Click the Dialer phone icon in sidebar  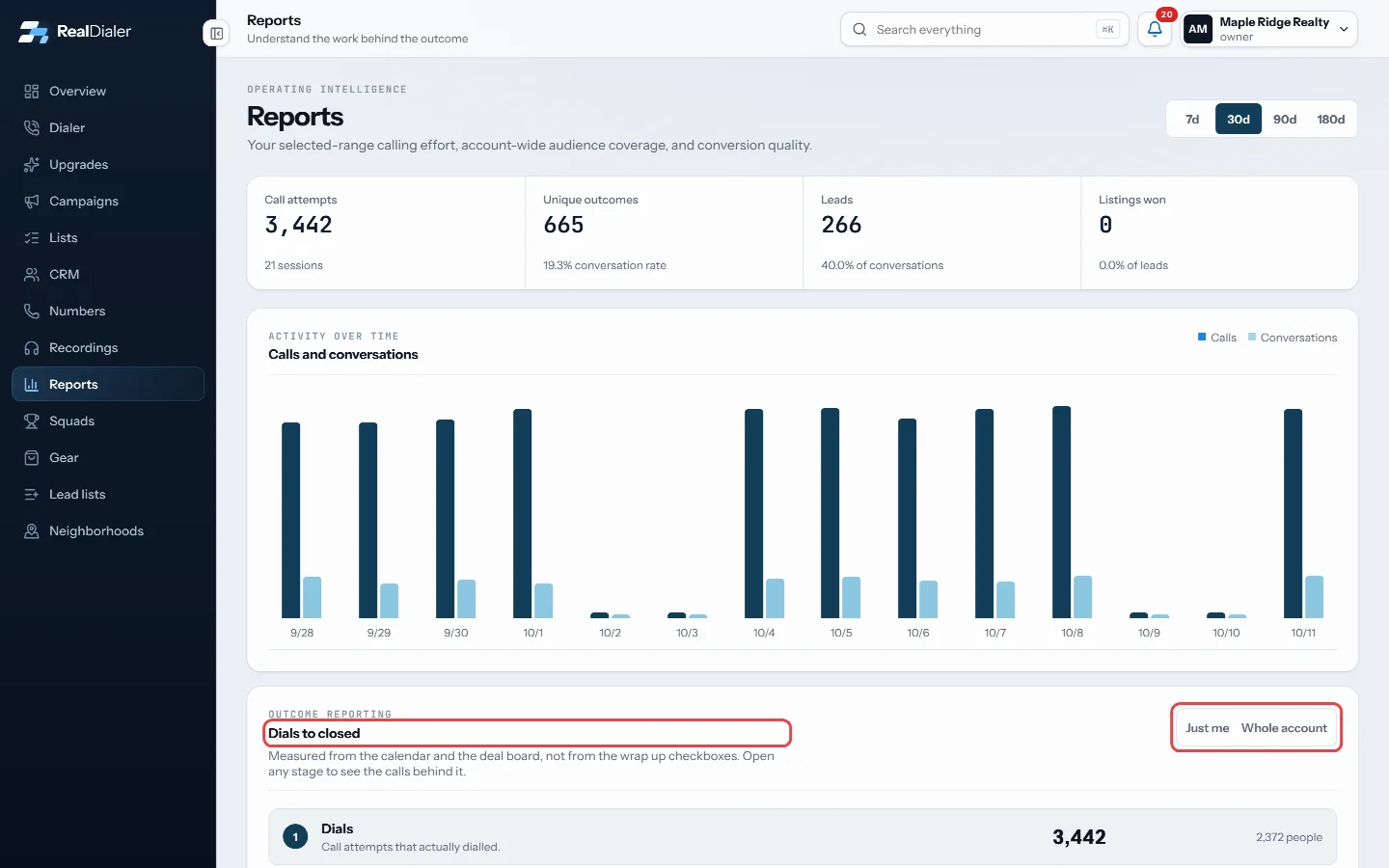click(32, 128)
